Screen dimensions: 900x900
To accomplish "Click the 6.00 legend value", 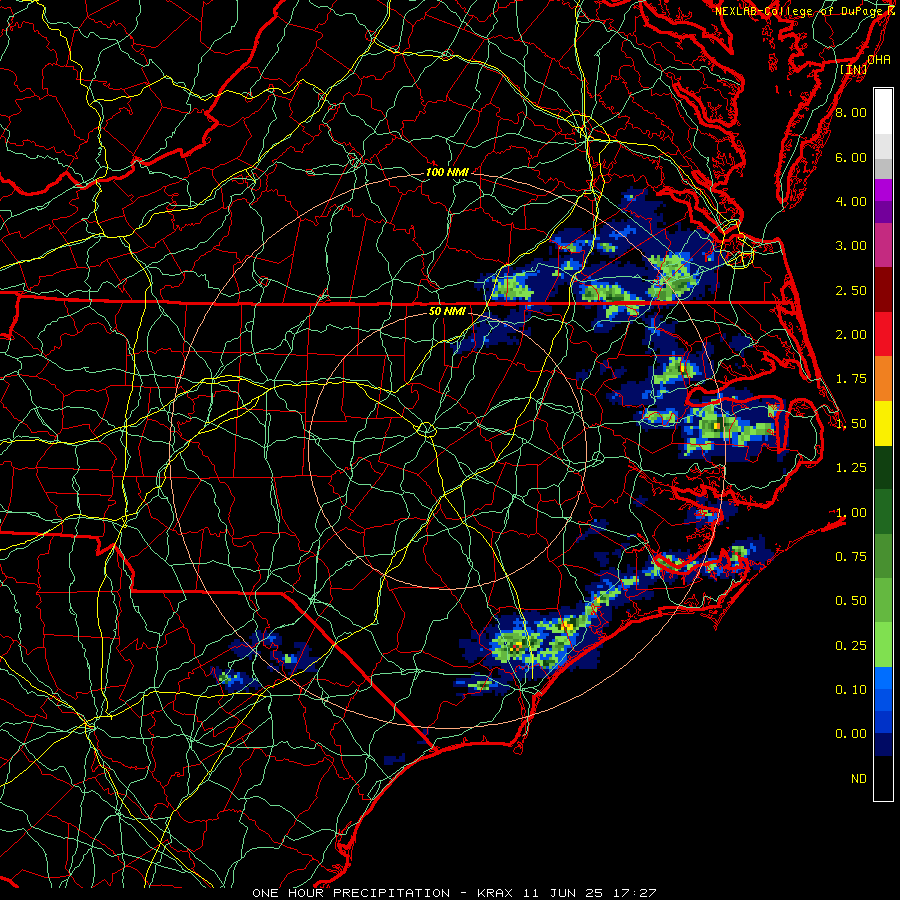I will tap(851, 157).
